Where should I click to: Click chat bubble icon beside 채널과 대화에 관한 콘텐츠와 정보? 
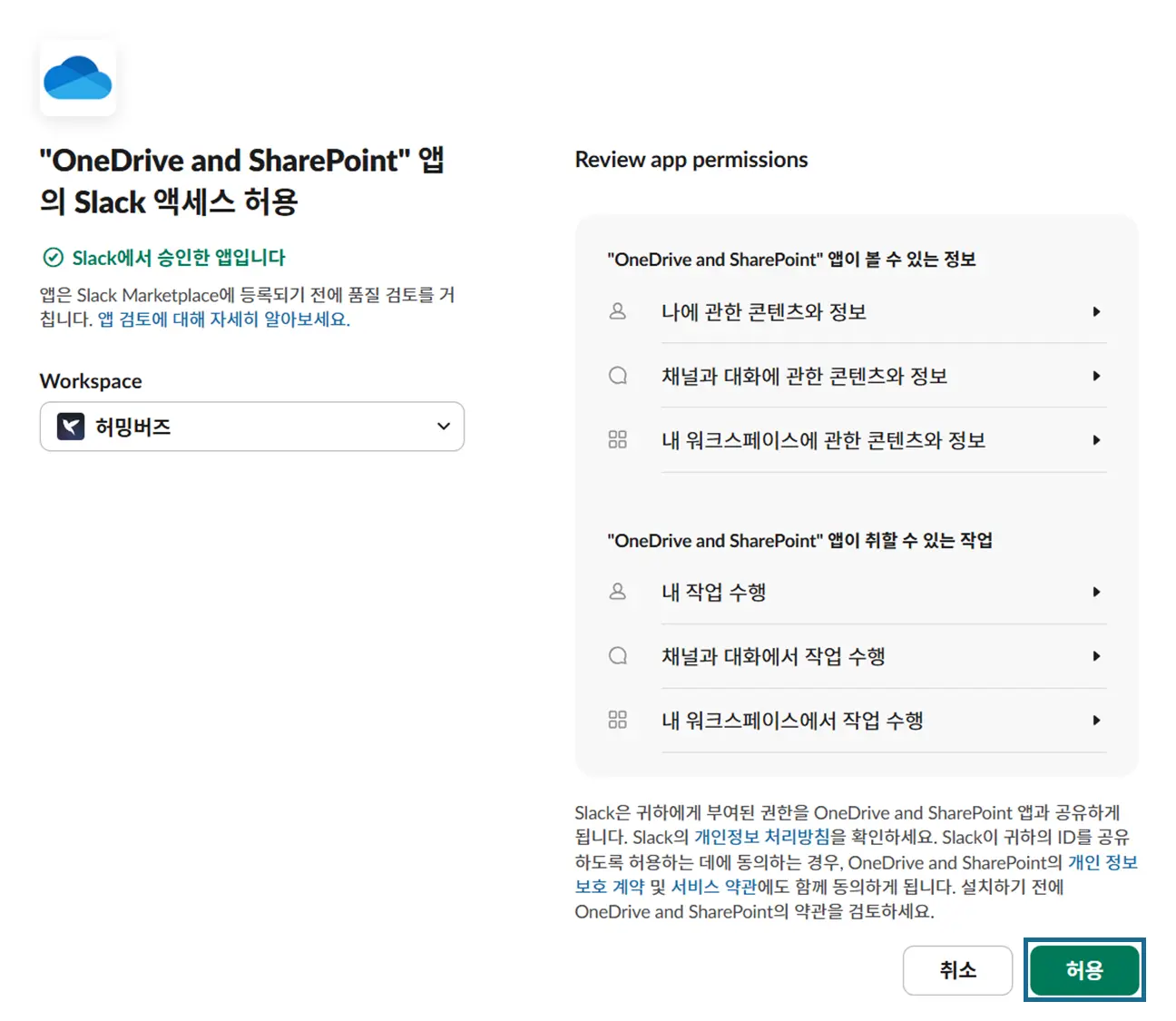point(618,376)
